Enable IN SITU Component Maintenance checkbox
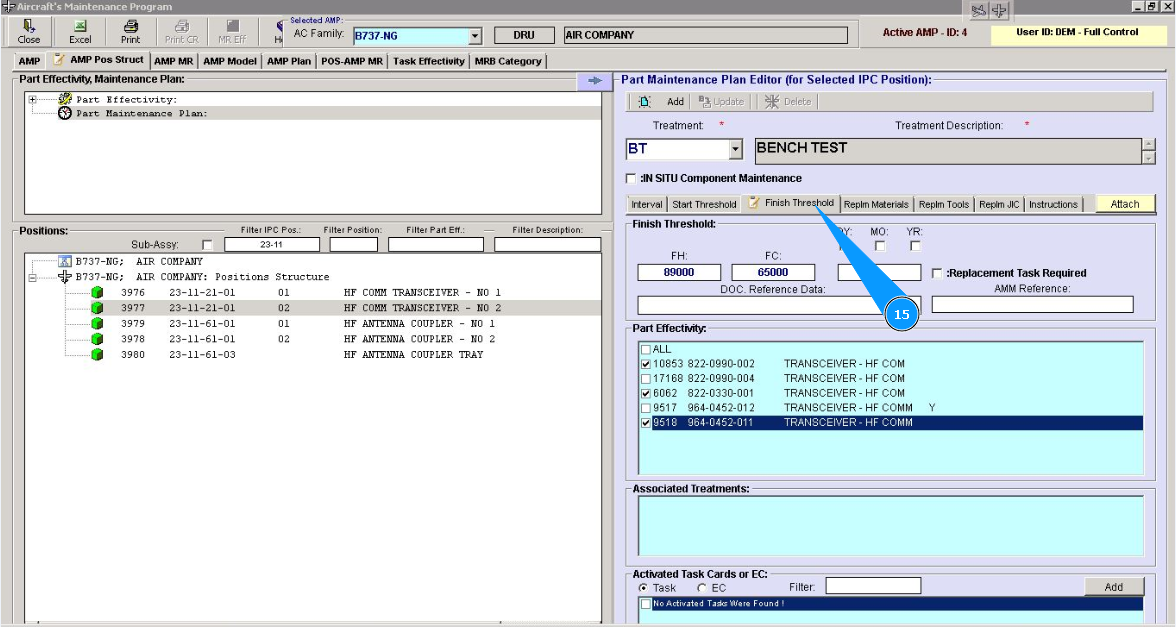This screenshot has height=629, width=1176. point(630,179)
